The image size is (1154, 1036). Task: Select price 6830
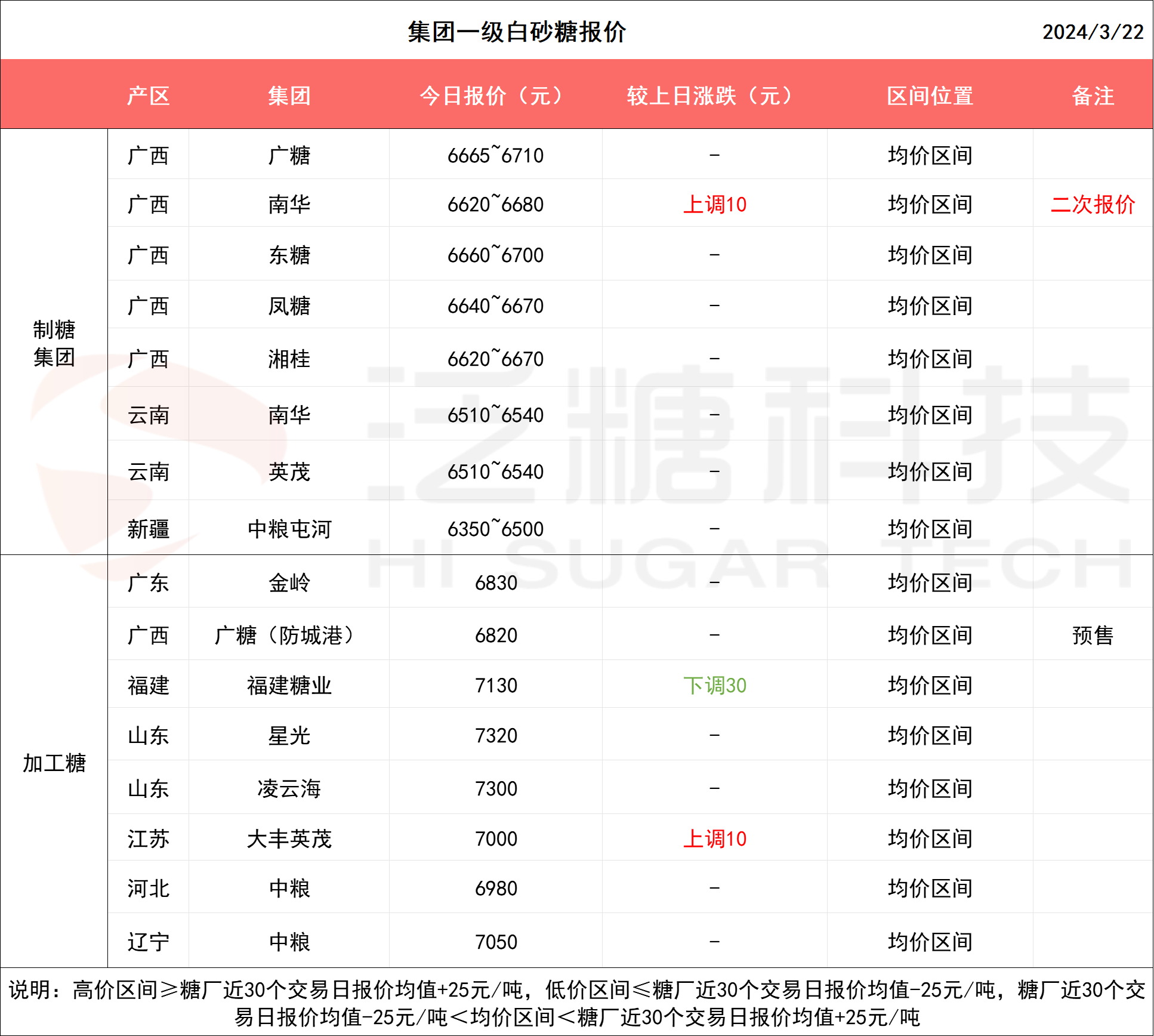(496, 582)
